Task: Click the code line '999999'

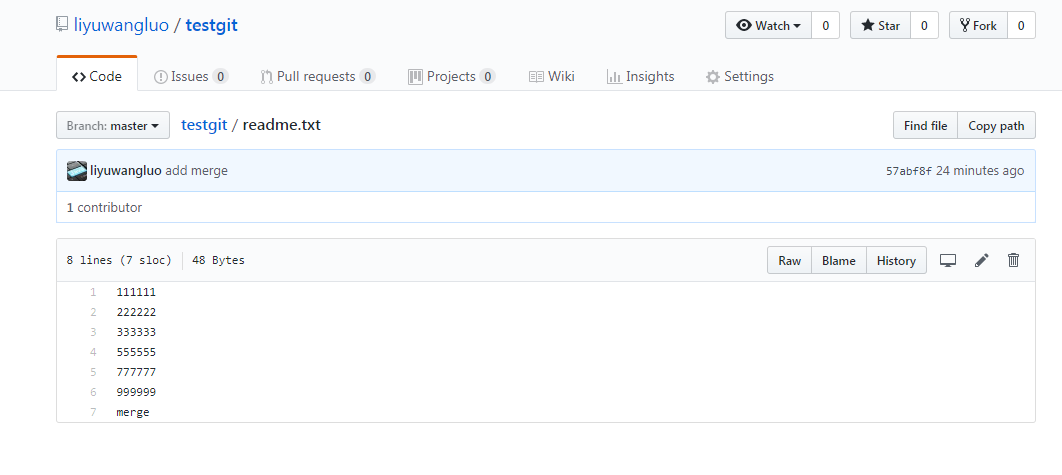Action: coord(136,392)
